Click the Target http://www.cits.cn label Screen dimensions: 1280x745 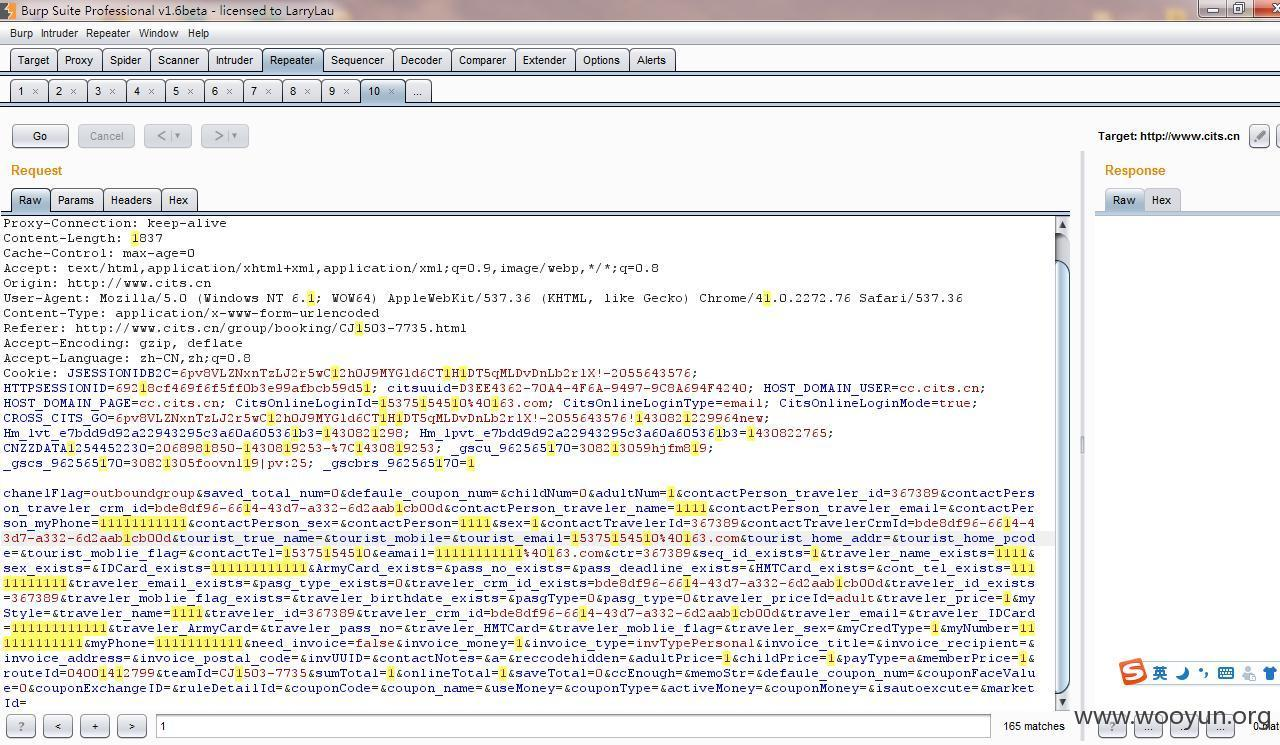pyautogui.click(x=1169, y=136)
